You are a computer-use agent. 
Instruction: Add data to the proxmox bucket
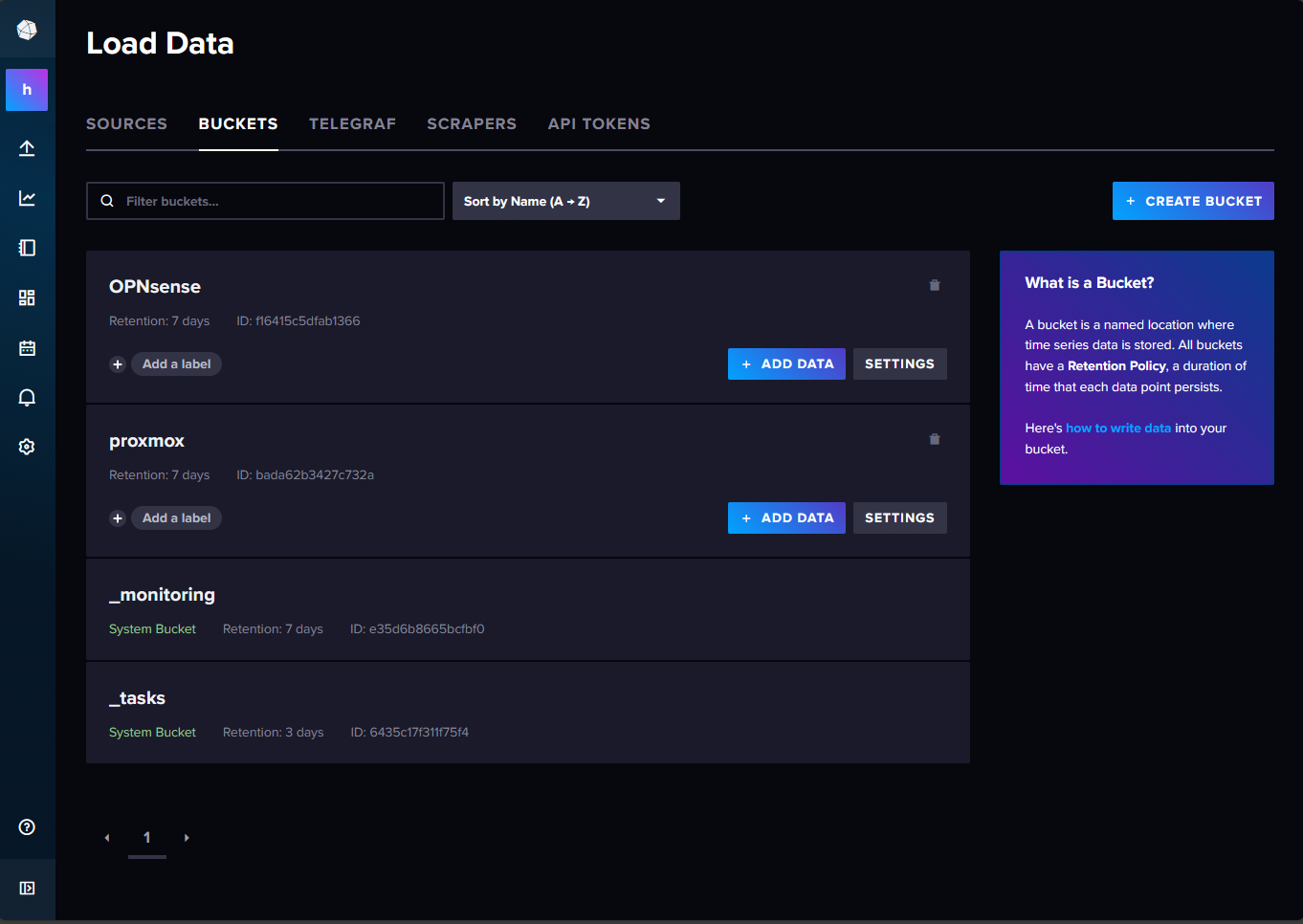(x=786, y=517)
